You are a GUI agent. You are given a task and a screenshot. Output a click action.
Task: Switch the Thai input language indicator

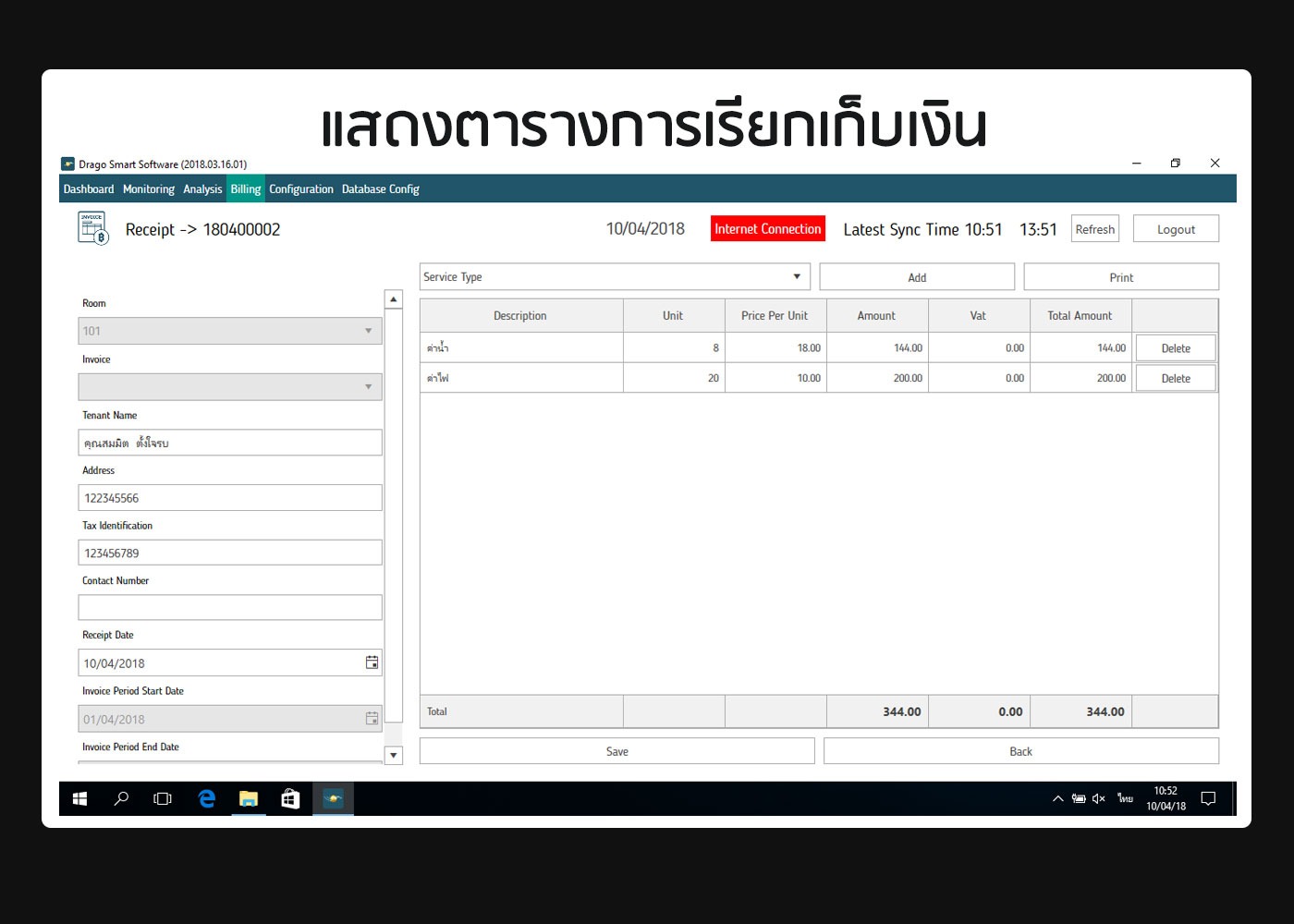coord(1125,799)
